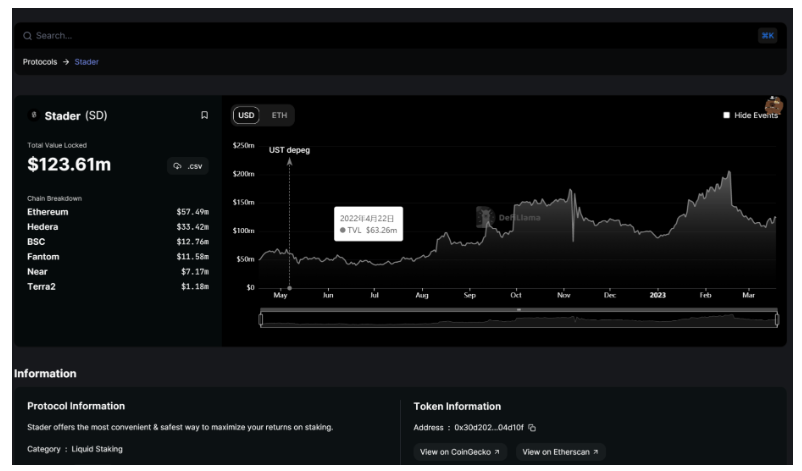Click the TVL $63.26m tooltip

368,224
